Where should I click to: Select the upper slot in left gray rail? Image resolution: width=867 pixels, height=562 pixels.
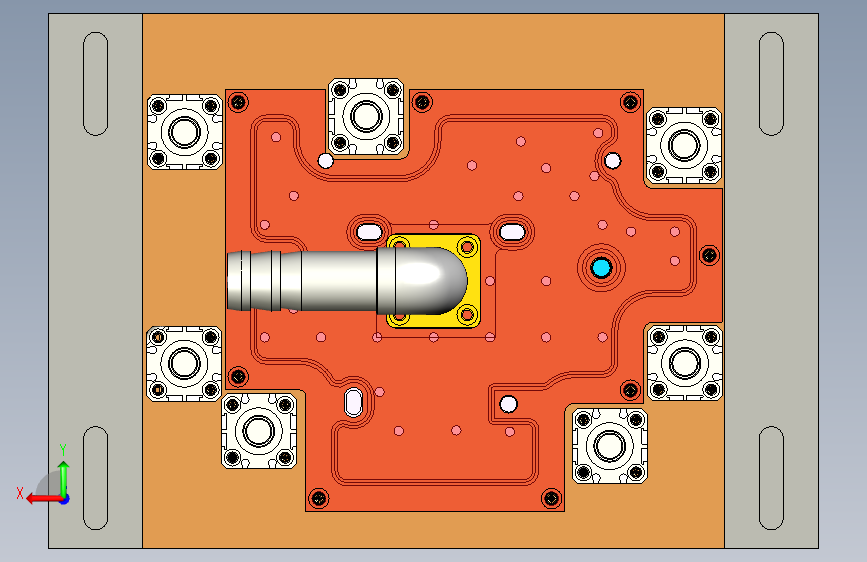pyautogui.click(x=96, y=84)
